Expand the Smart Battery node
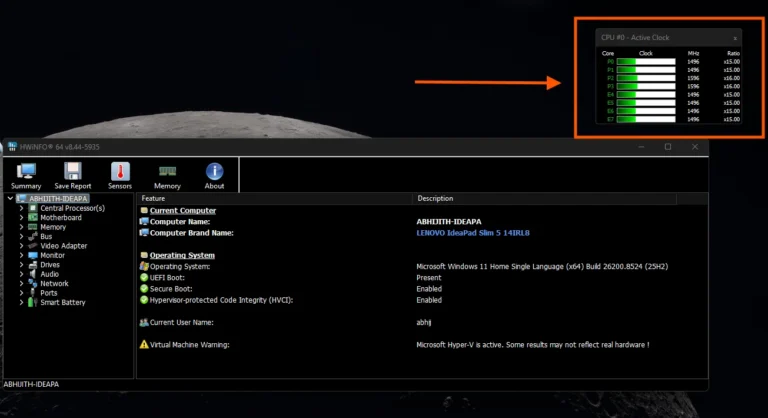Viewport: 768px width, 418px height. point(21,302)
